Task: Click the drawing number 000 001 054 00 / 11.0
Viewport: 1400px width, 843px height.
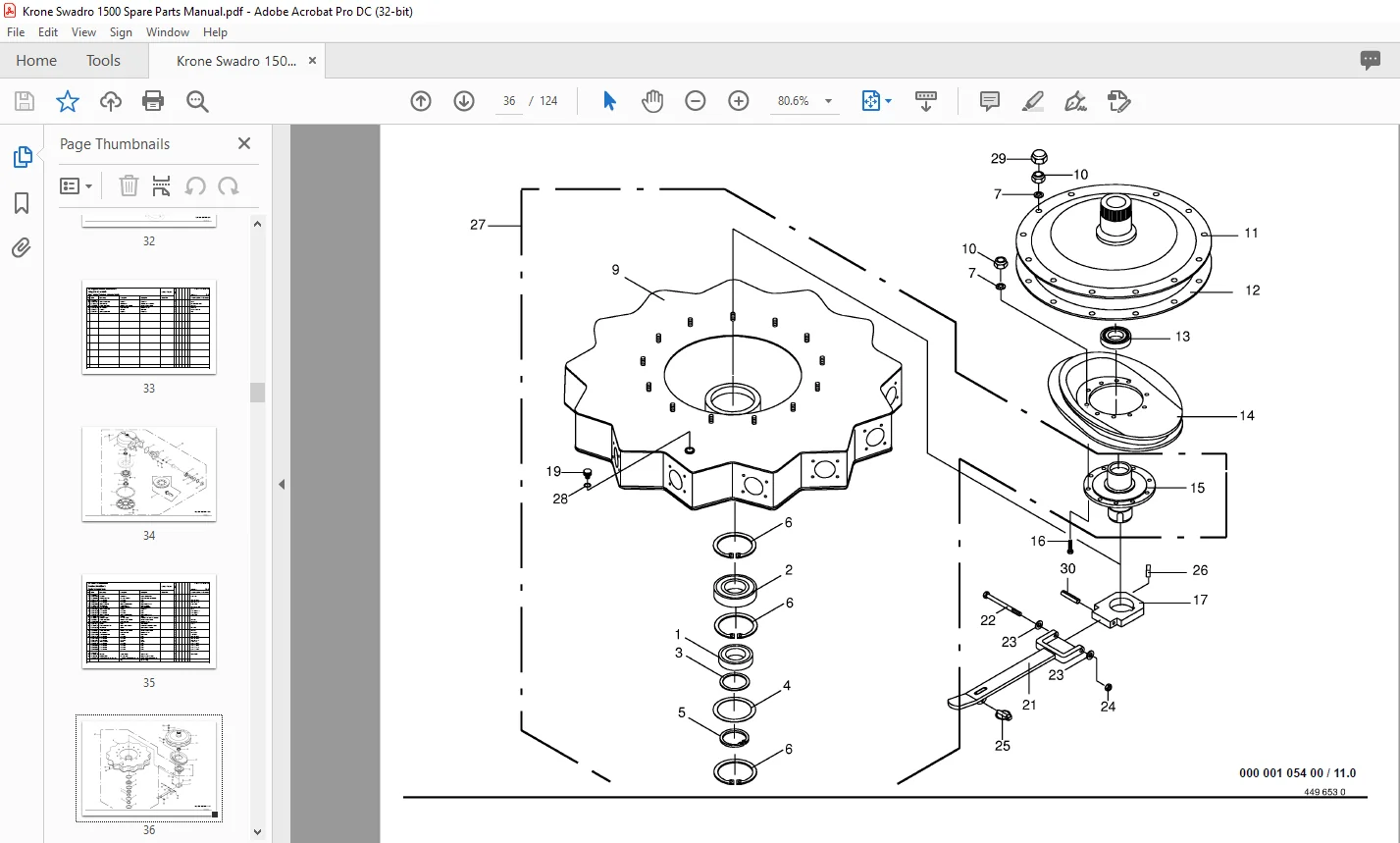Action: click(x=1297, y=773)
